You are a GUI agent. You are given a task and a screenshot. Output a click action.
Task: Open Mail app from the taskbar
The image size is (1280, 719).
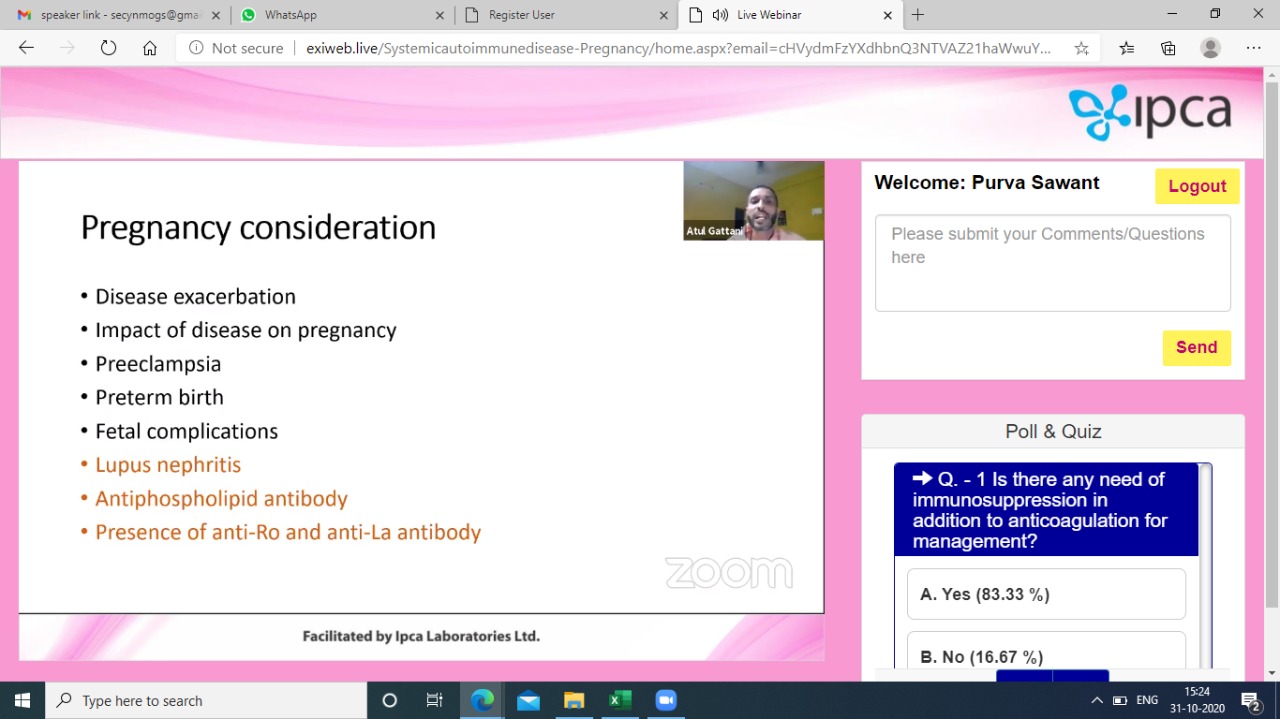(x=528, y=700)
